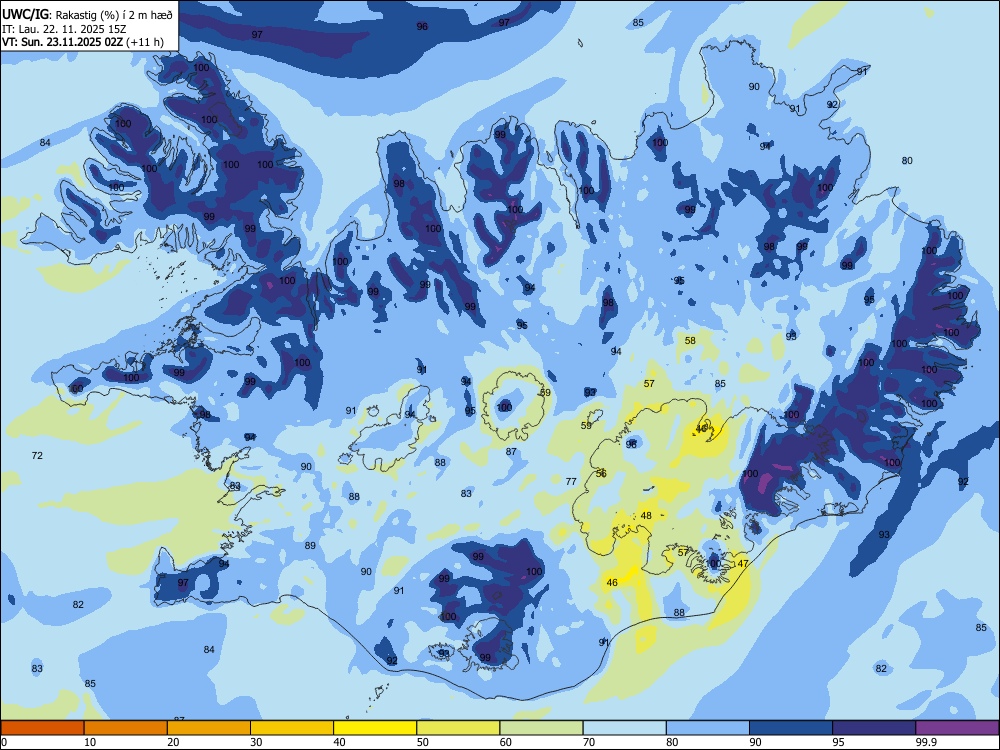1000x750 pixels.
Task: Click the legend tick label '50'
Action: 423,742
